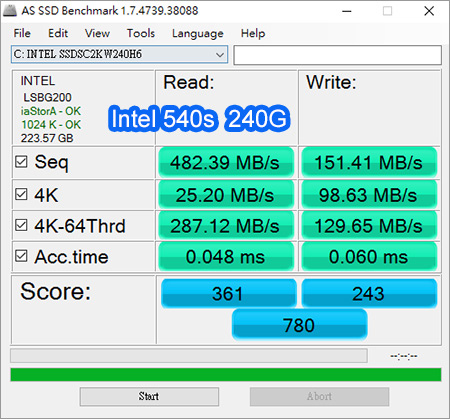
Task: Uncheck the 4K-64Thrd test checkbox
Action: (x=21, y=225)
